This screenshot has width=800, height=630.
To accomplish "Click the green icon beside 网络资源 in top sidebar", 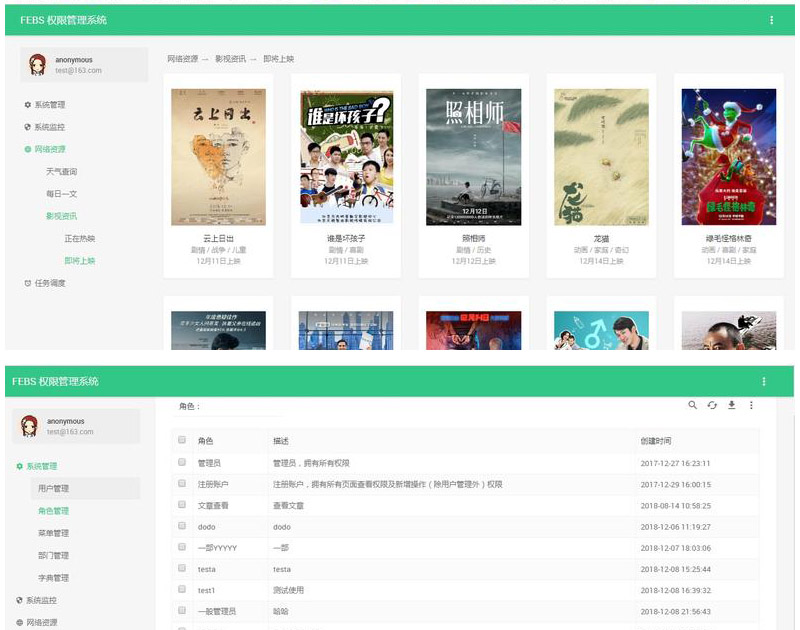I will pos(28,149).
